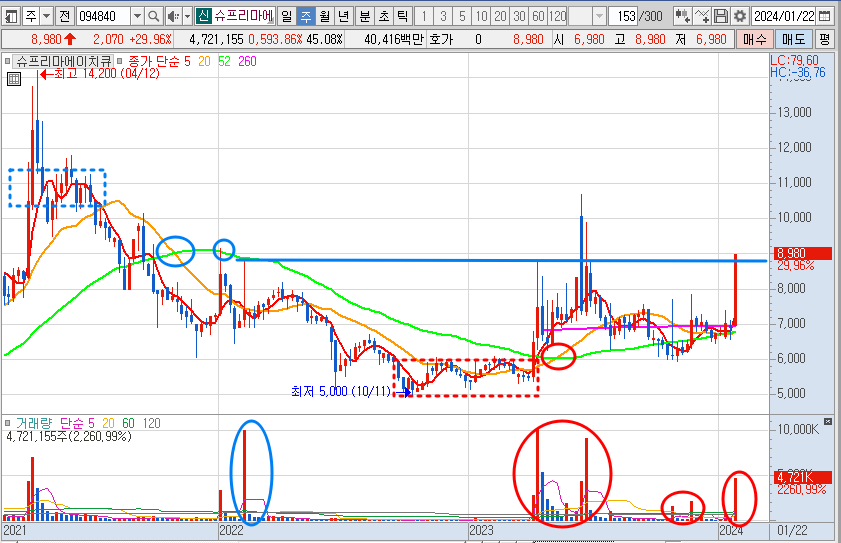Add candlestick chart type icon
841x543 pixels.
tap(682, 17)
